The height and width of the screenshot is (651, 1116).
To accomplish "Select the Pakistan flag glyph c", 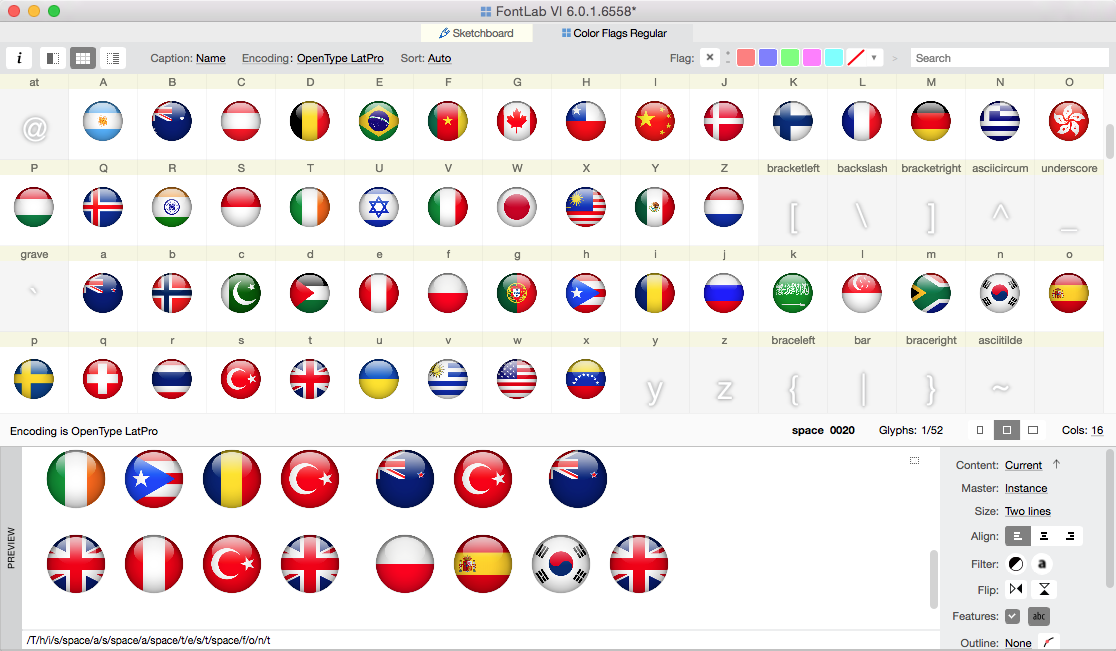I will 241,293.
